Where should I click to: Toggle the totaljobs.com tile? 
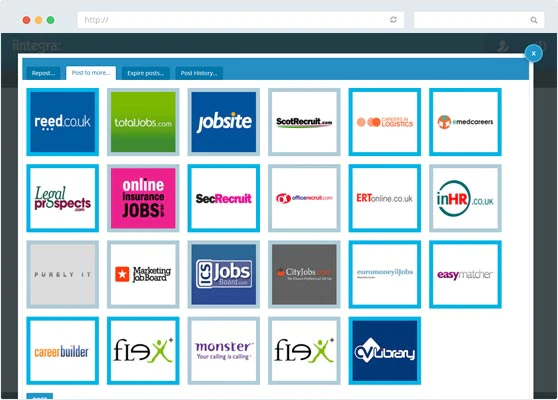(x=143, y=122)
